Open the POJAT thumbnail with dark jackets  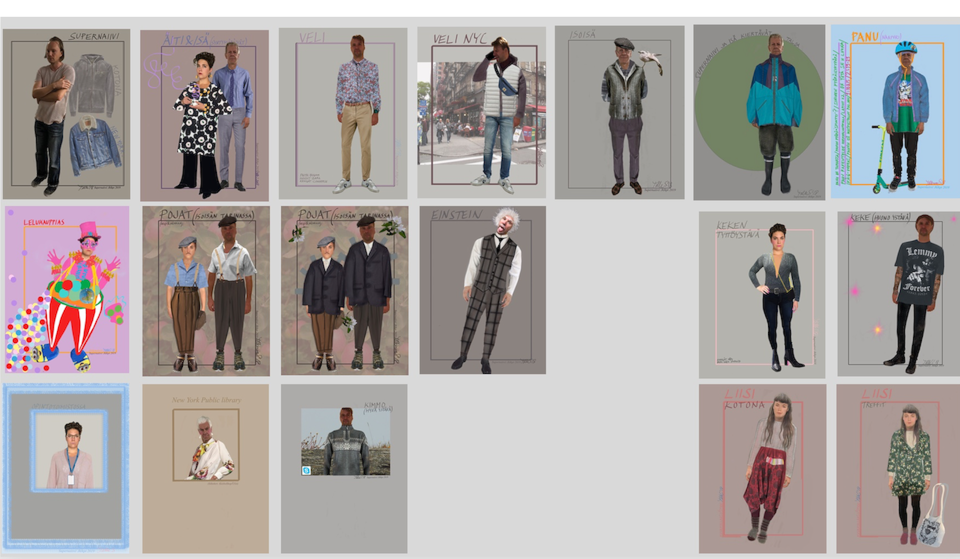pos(345,290)
